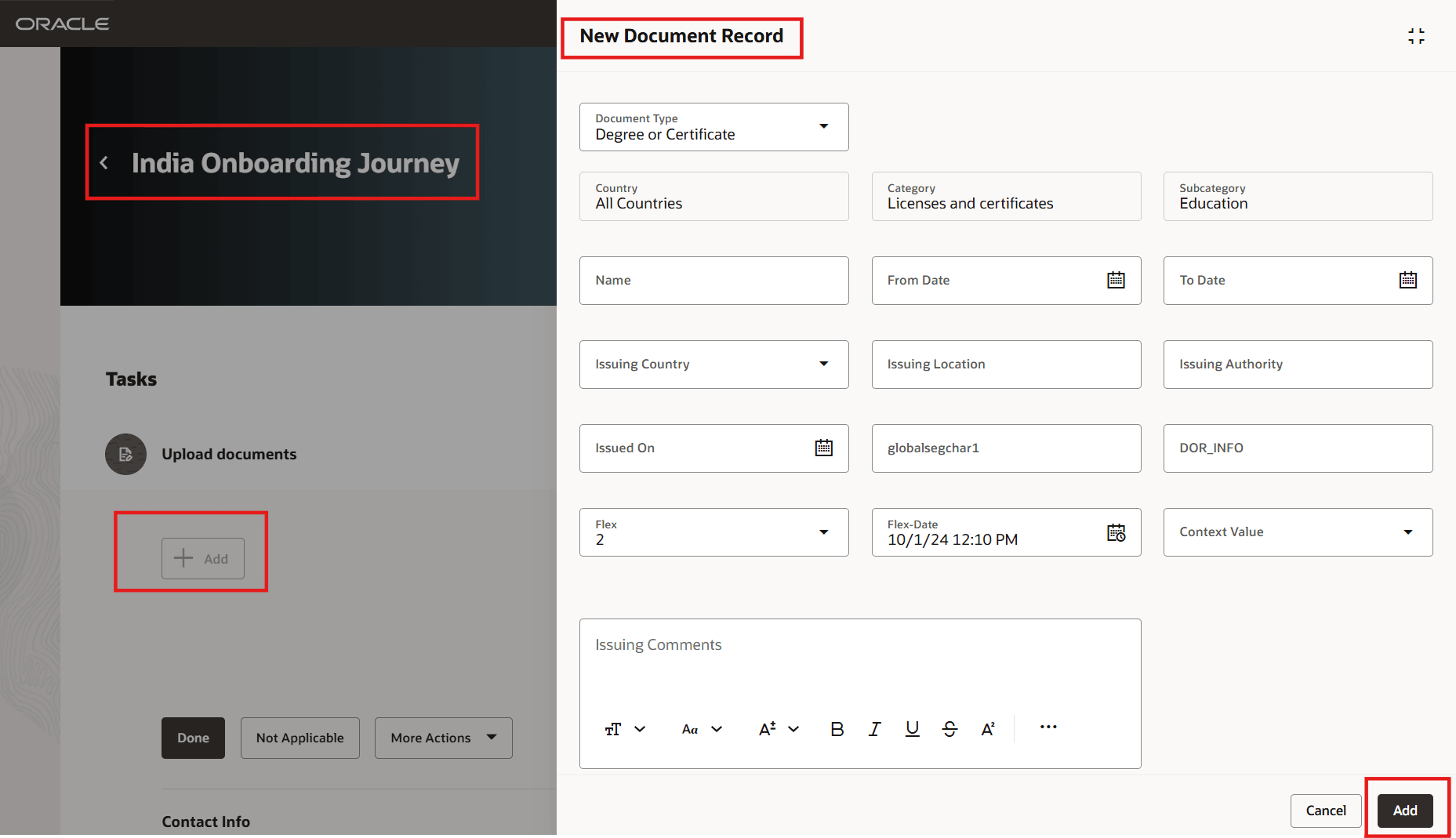Click the Oracle logo
This screenshot has width=1456, height=838.
click(x=62, y=24)
